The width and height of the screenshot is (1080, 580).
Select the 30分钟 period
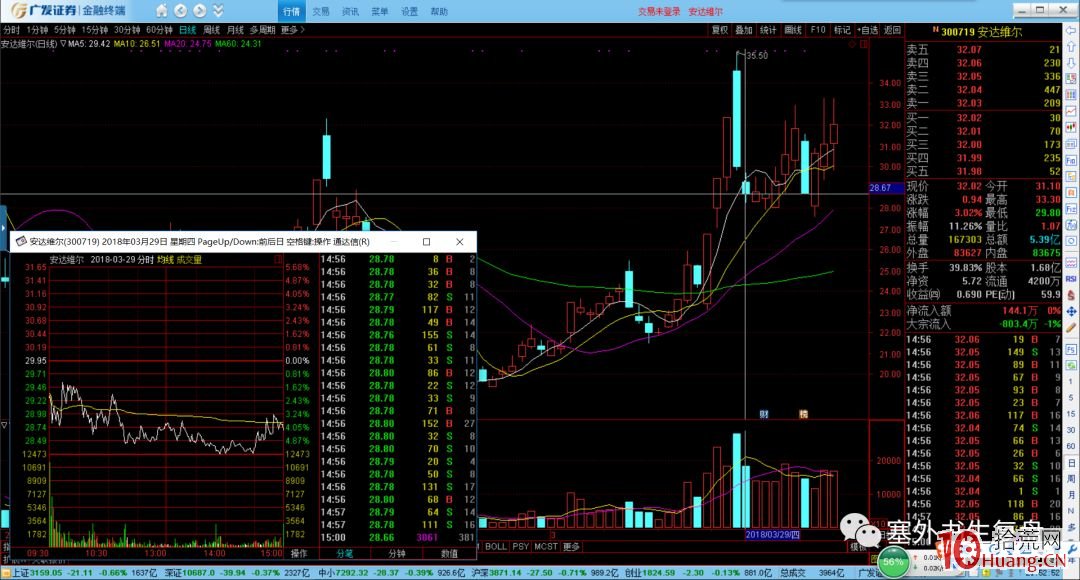click(127, 30)
